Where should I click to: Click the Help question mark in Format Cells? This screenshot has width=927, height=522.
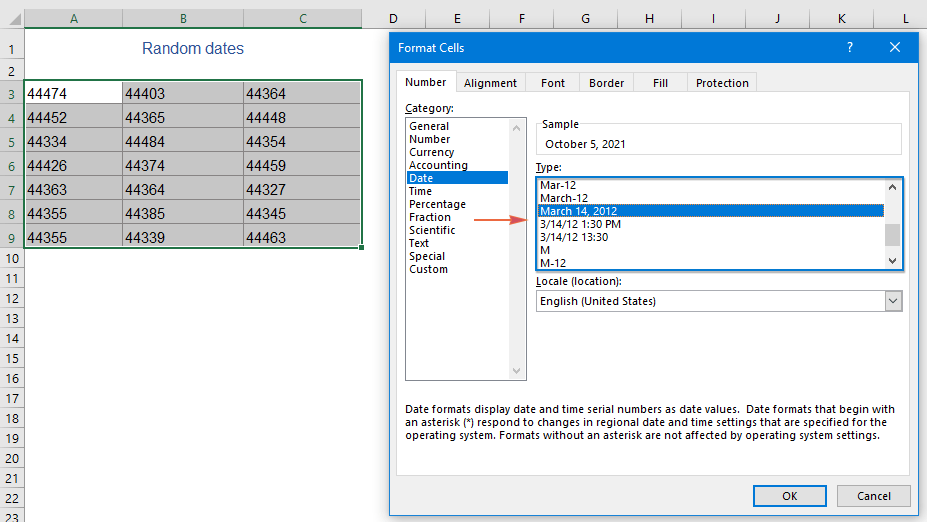tap(850, 47)
